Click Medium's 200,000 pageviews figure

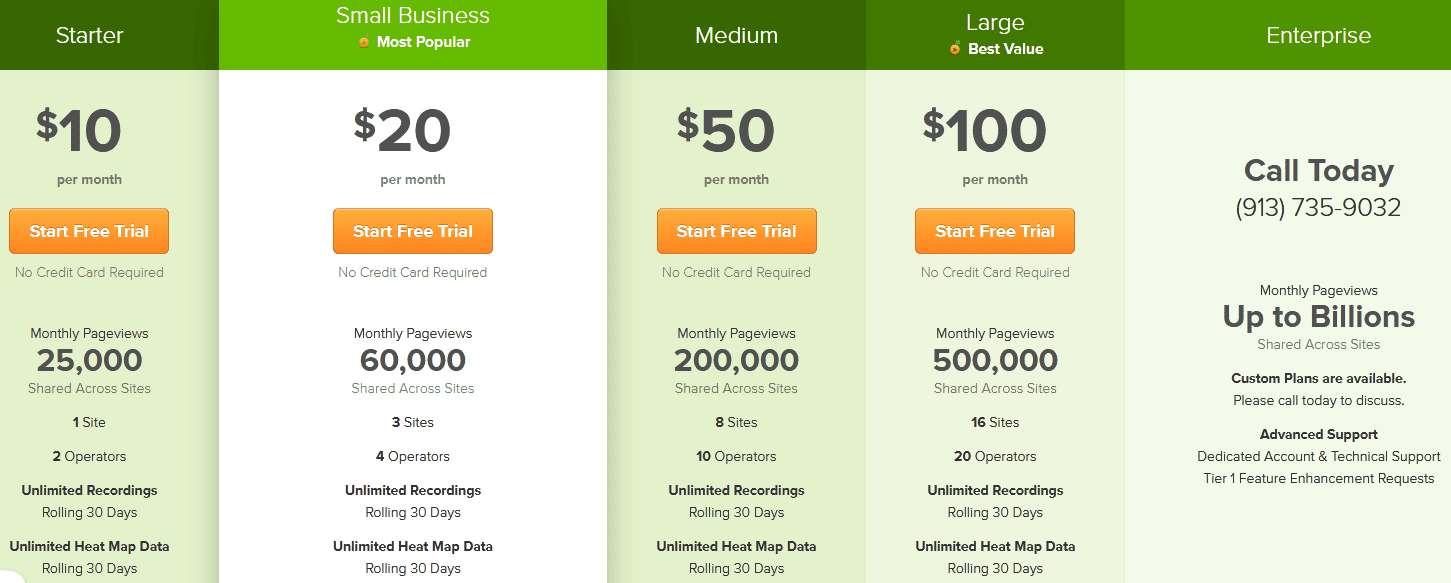tap(737, 359)
